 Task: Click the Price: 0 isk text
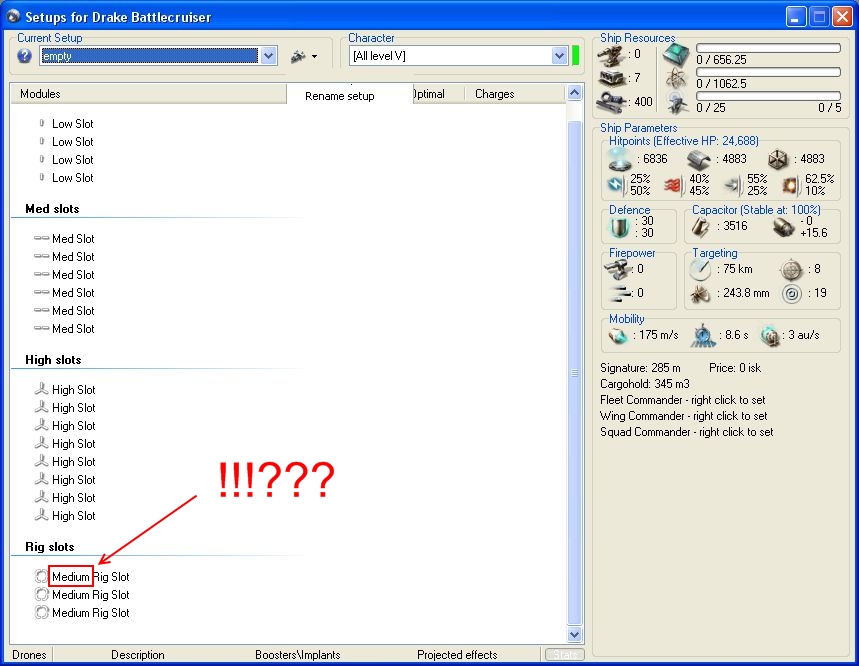tap(735, 368)
